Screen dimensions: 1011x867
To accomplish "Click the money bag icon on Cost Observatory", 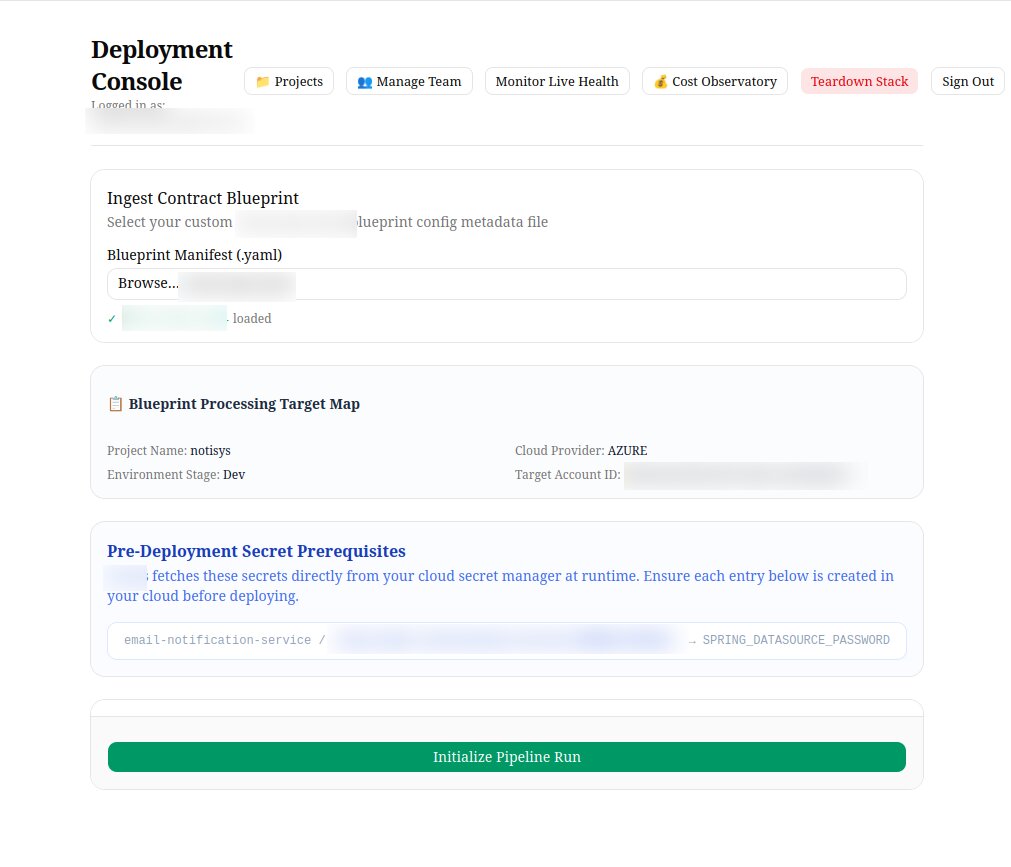I will click(x=660, y=82).
